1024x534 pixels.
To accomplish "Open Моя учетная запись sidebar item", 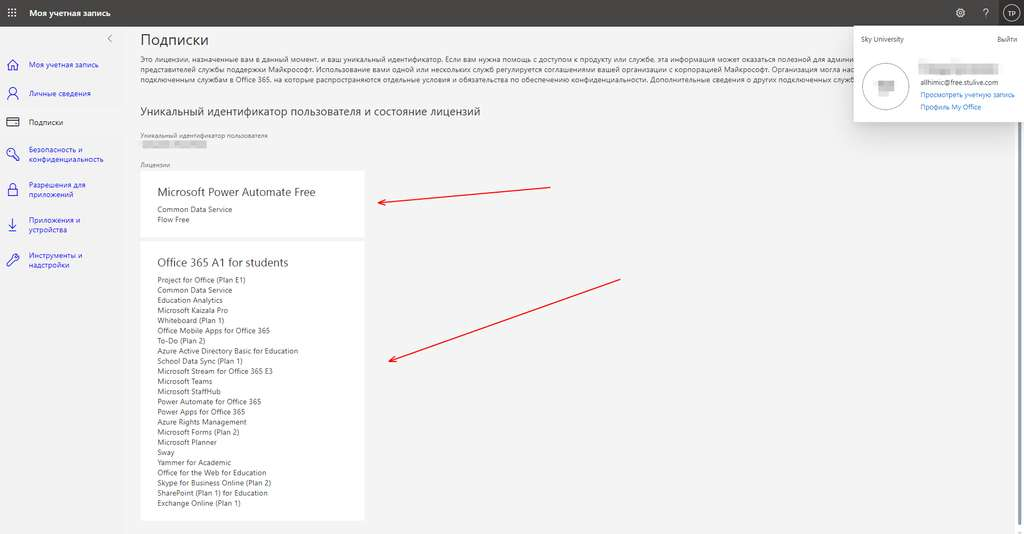I will click(63, 65).
